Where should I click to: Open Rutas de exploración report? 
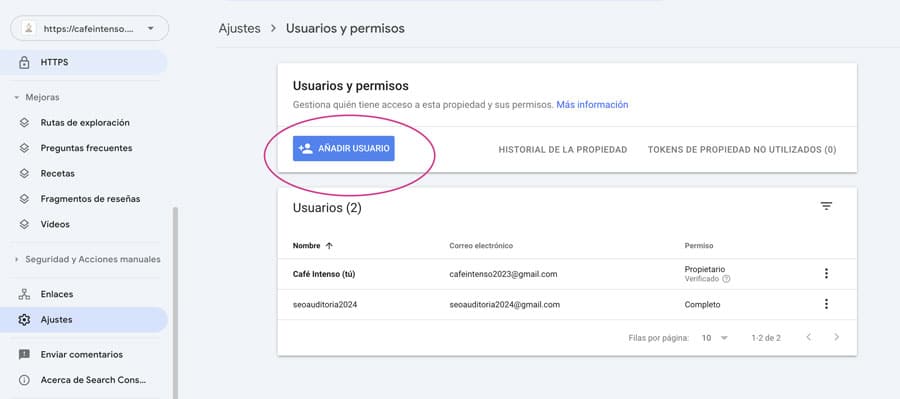click(x=84, y=122)
